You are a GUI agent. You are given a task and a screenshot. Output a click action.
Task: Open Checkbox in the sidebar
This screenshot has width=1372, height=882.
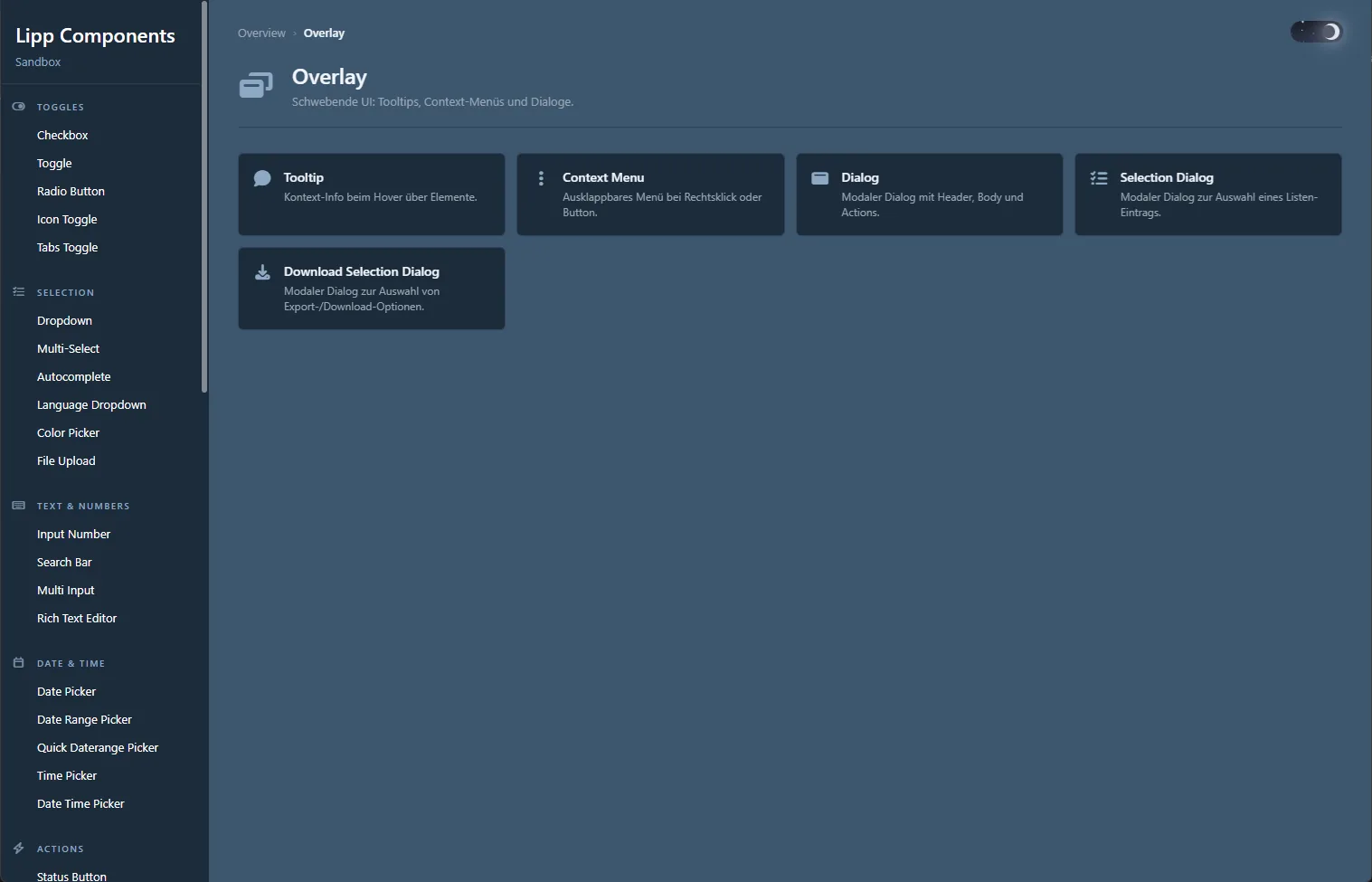pyautogui.click(x=62, y=135)
